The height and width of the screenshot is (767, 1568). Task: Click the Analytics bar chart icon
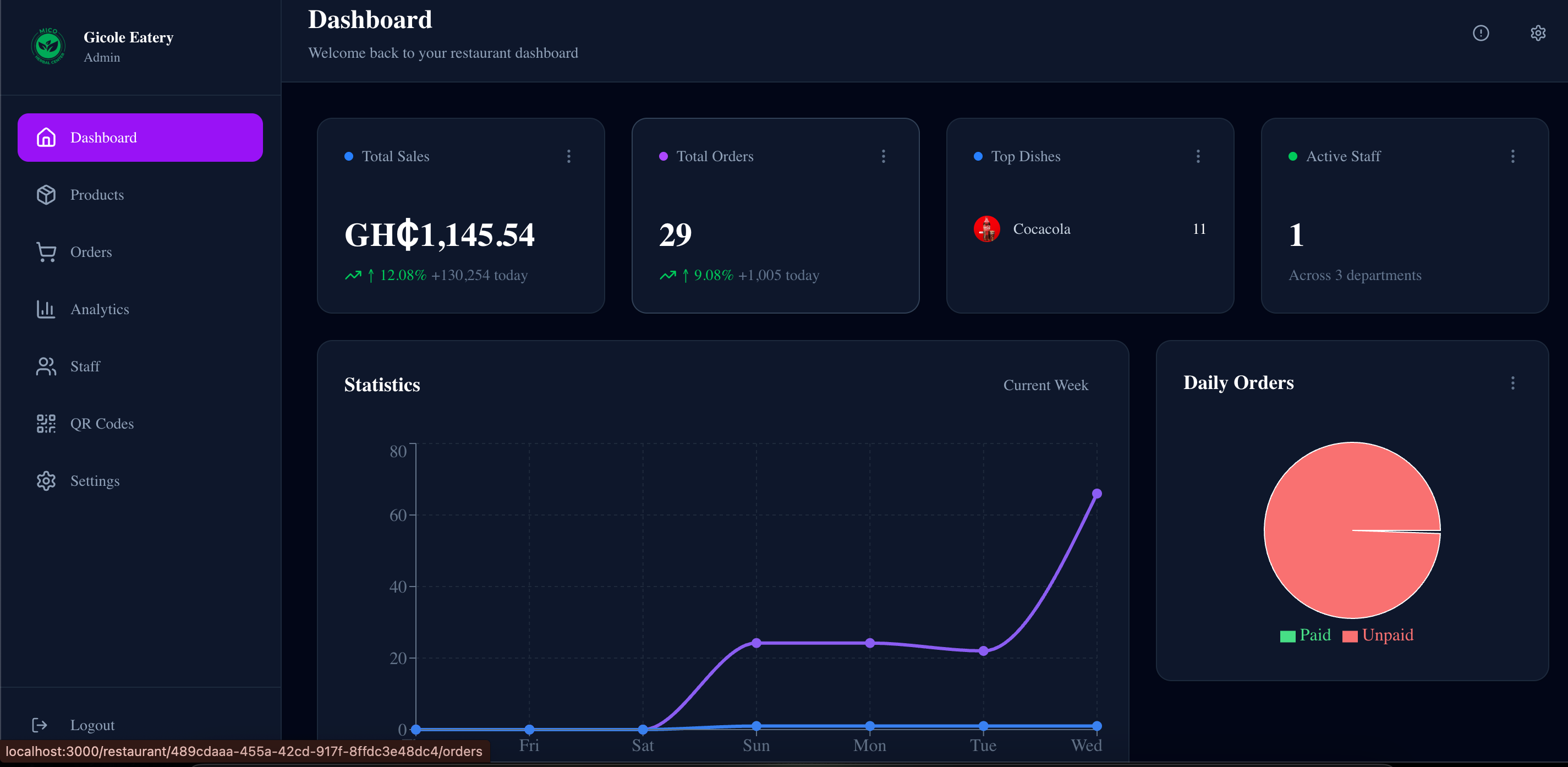click(46, 309)
